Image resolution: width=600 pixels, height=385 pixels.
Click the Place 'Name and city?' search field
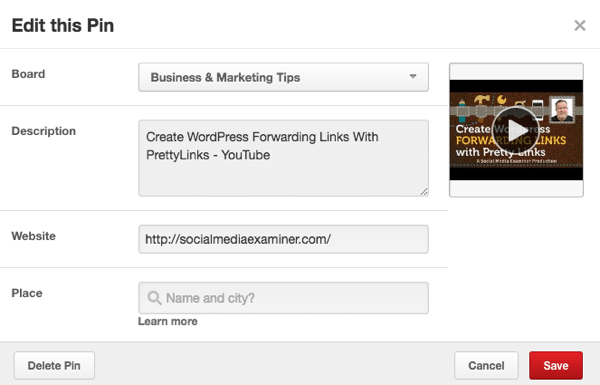[284, 298]
